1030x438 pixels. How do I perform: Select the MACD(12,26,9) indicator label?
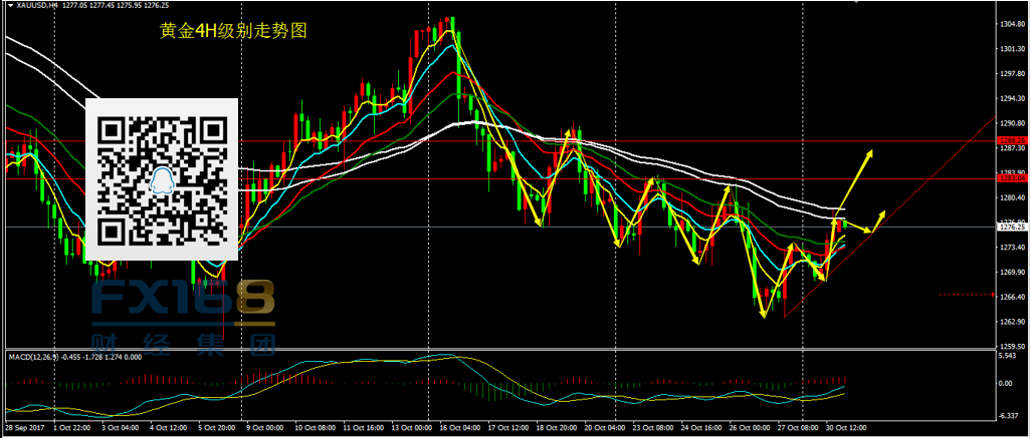tap(35, 356)
